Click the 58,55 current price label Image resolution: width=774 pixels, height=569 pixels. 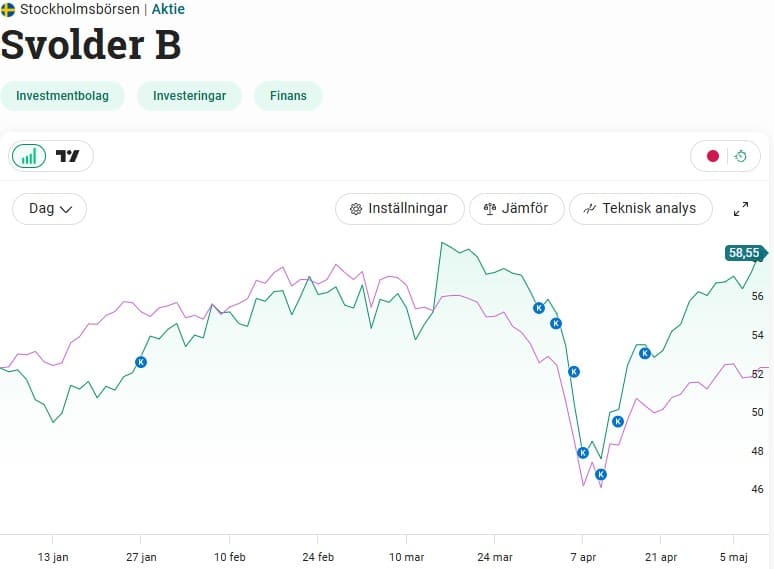pos(745,253)
